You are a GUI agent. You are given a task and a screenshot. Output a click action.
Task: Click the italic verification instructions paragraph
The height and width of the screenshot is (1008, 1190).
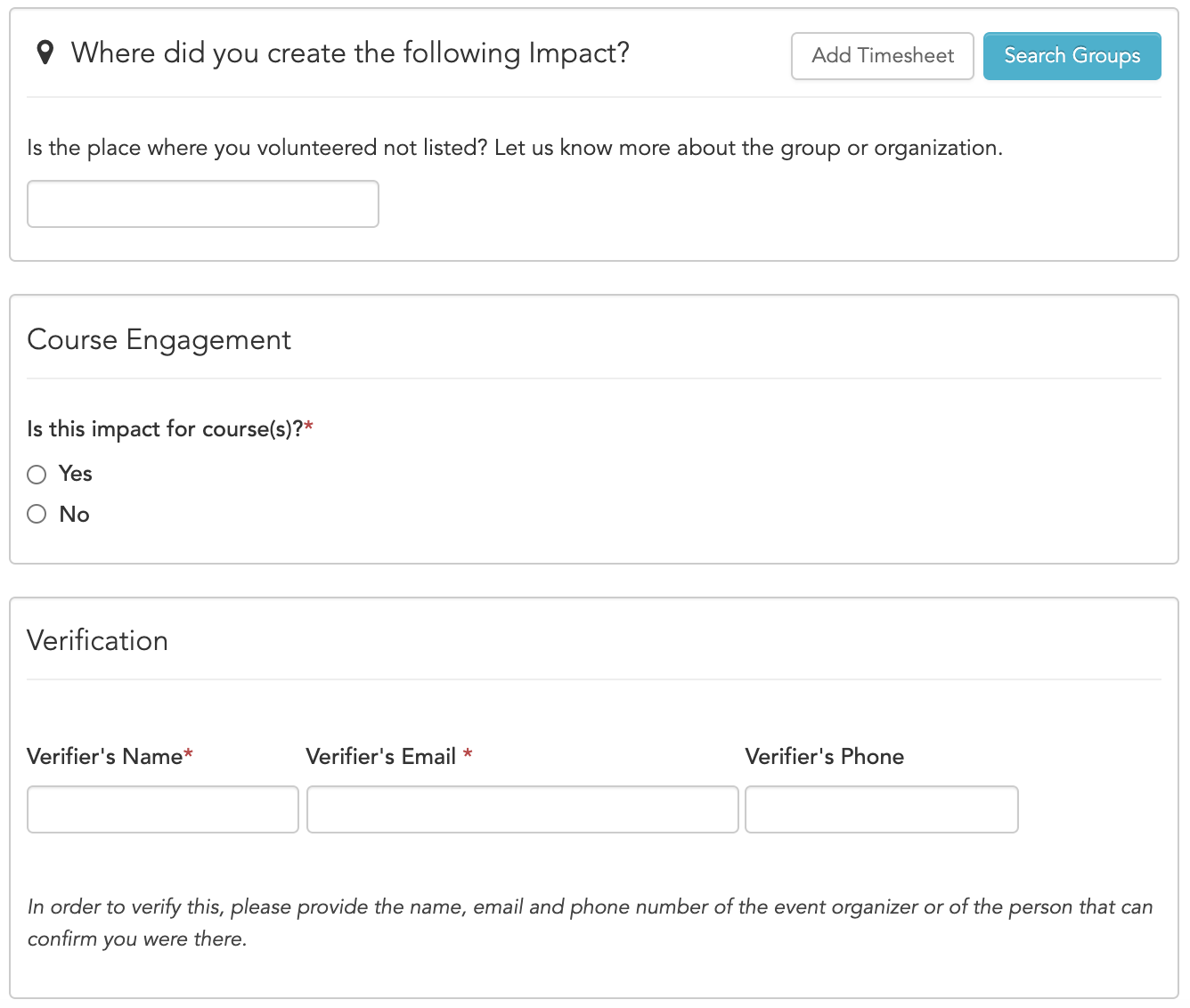pyautogui.click(x=590, y=923)
